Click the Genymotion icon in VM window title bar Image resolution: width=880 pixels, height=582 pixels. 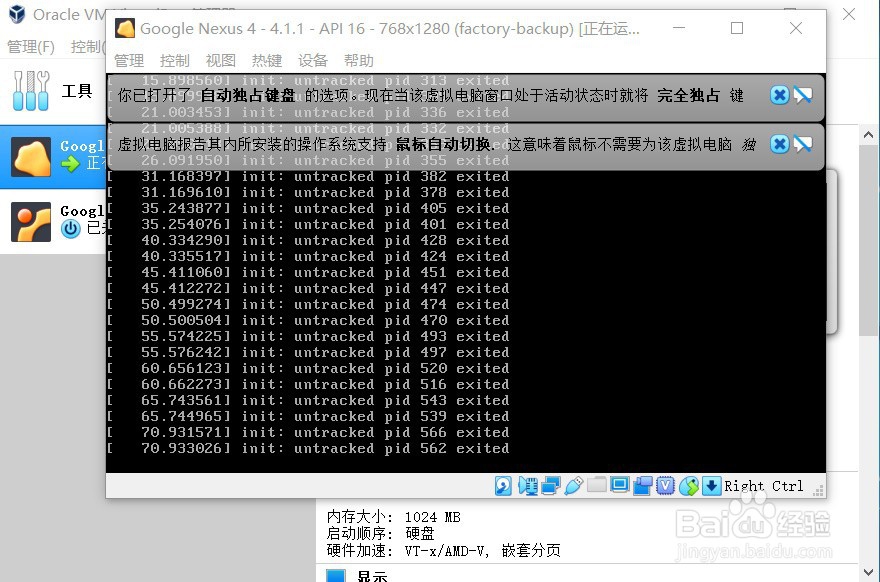tap(125, 28)
